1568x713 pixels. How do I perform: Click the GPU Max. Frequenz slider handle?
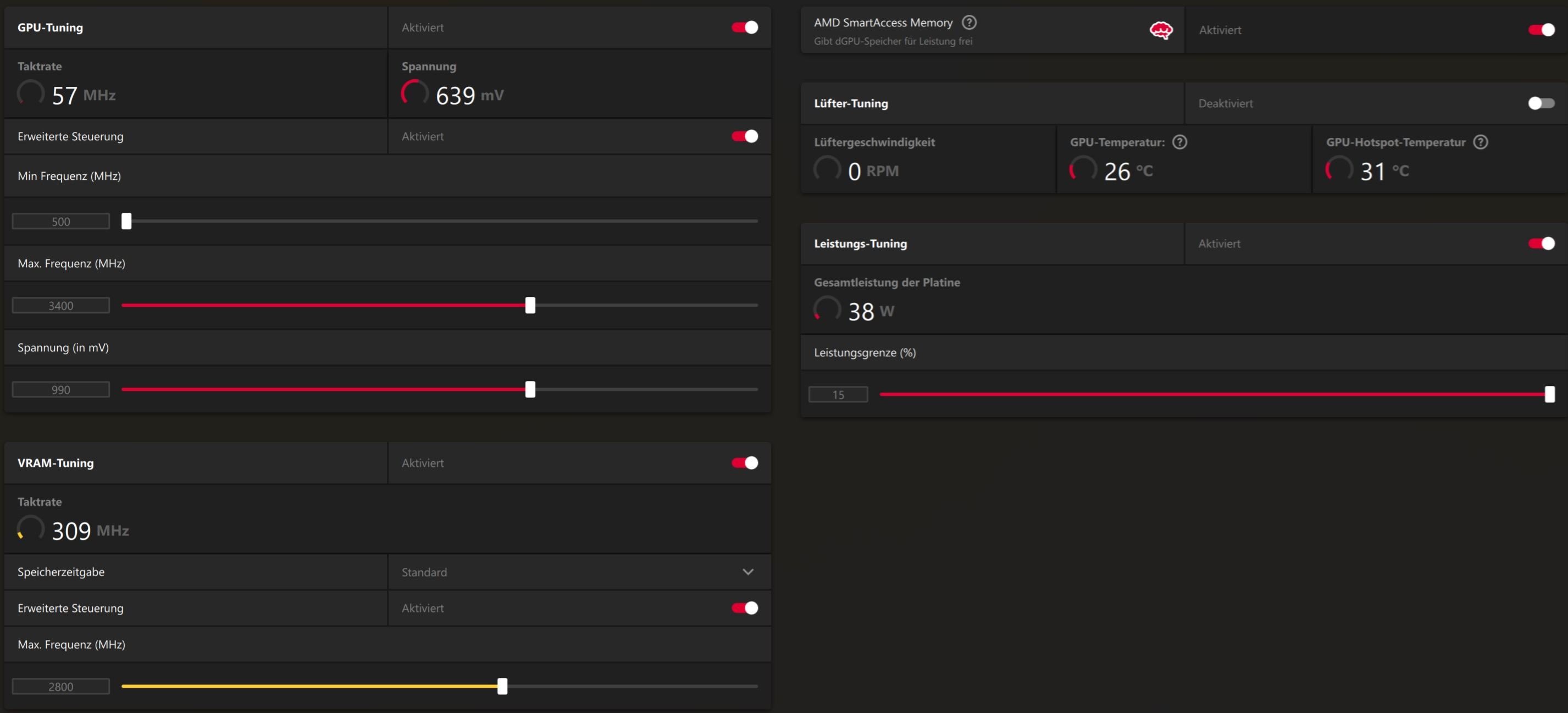[530, 305]
